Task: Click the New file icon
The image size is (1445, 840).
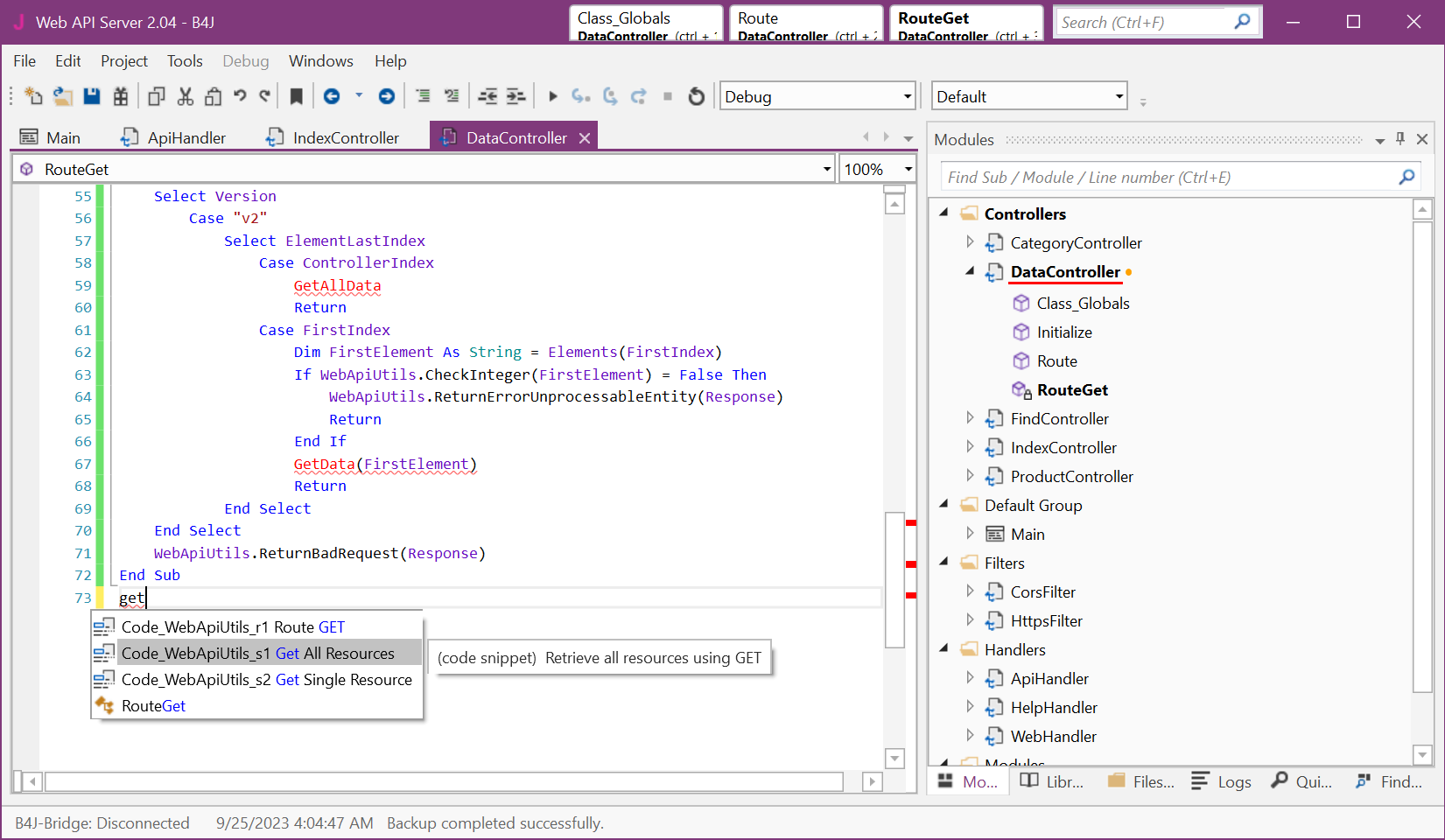Action: point(33,96)
